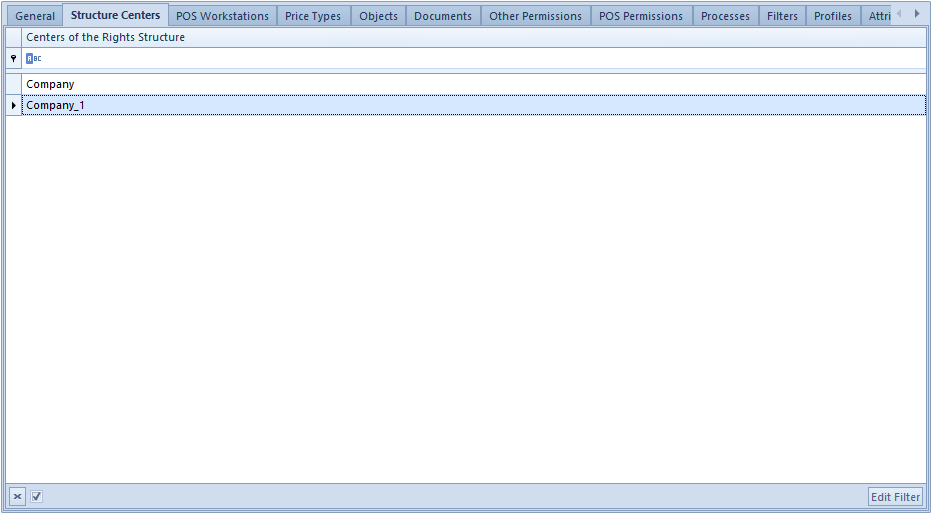
Task: Click the Edit Filter button
Action: click(895, 496)
